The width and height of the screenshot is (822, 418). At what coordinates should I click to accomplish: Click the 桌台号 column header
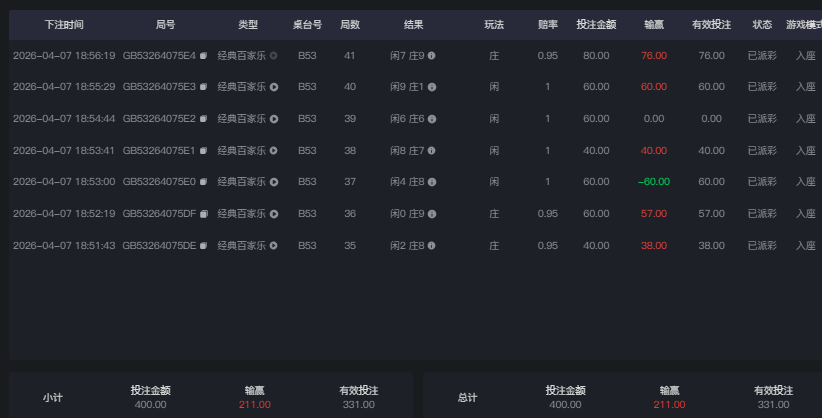307,25
